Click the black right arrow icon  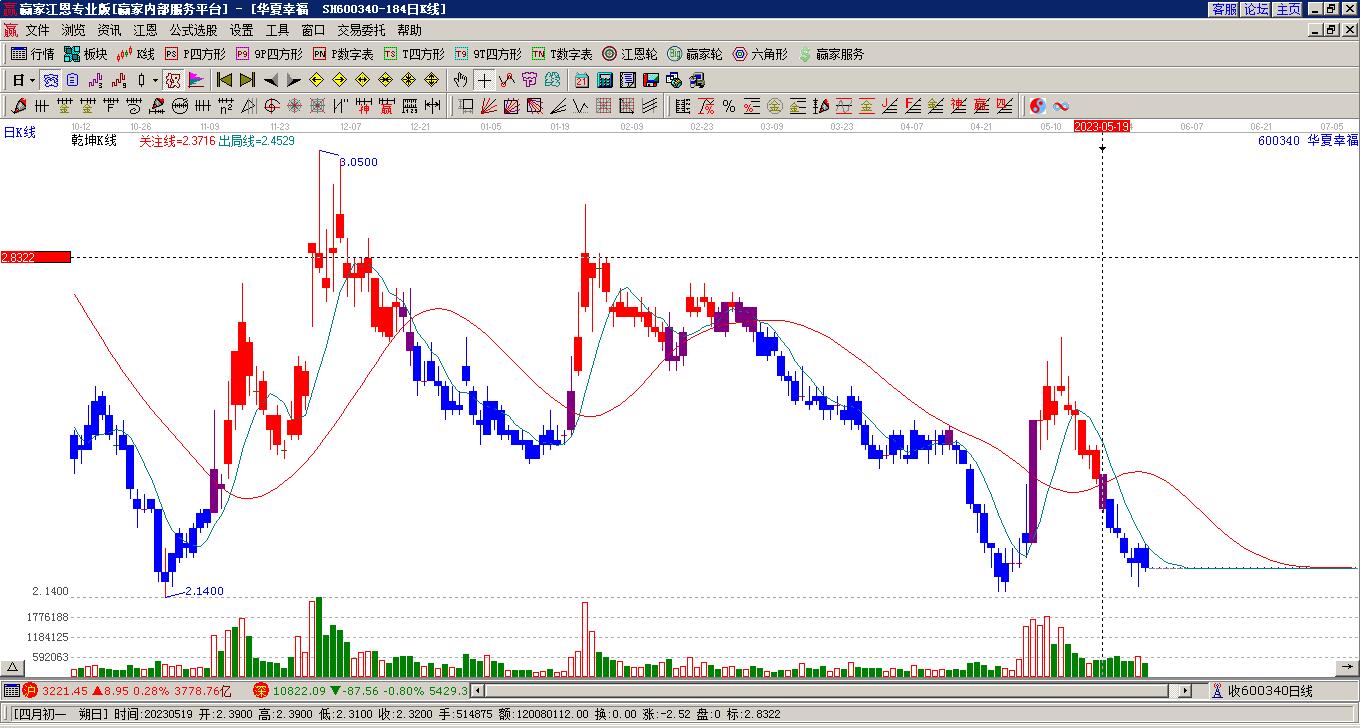click(x=293, y=80)
